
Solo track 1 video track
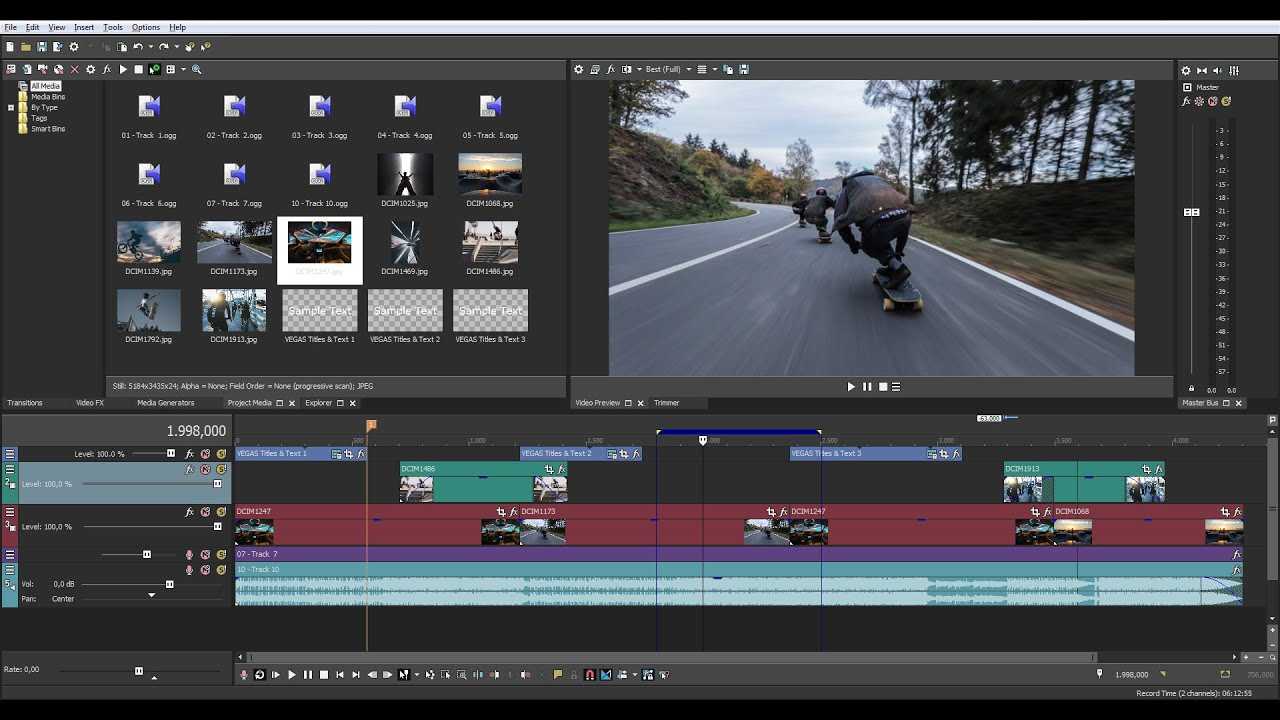(x=221, y=454)
